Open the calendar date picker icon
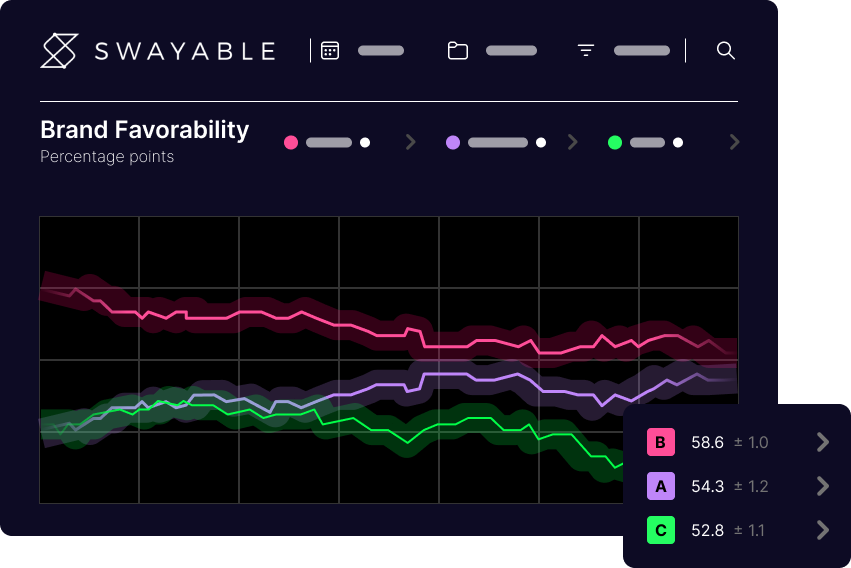851x568 pixels. pos(330,51)
